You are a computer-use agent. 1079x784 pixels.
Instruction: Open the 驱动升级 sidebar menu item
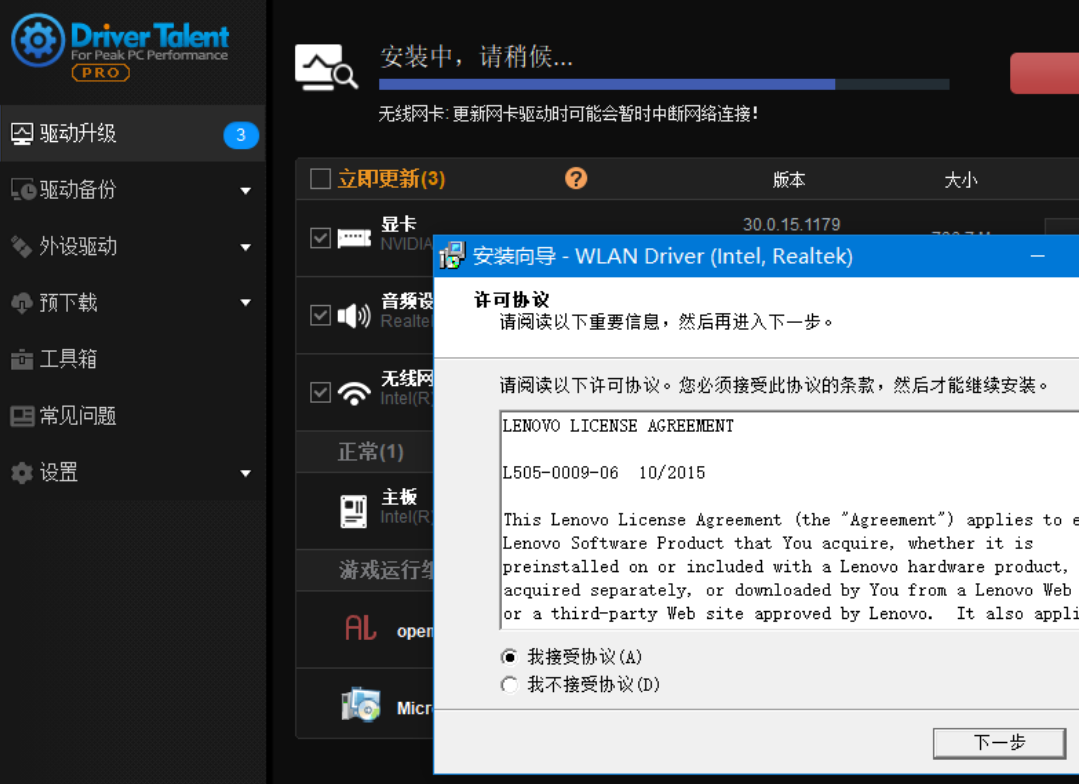coord(133,134)
